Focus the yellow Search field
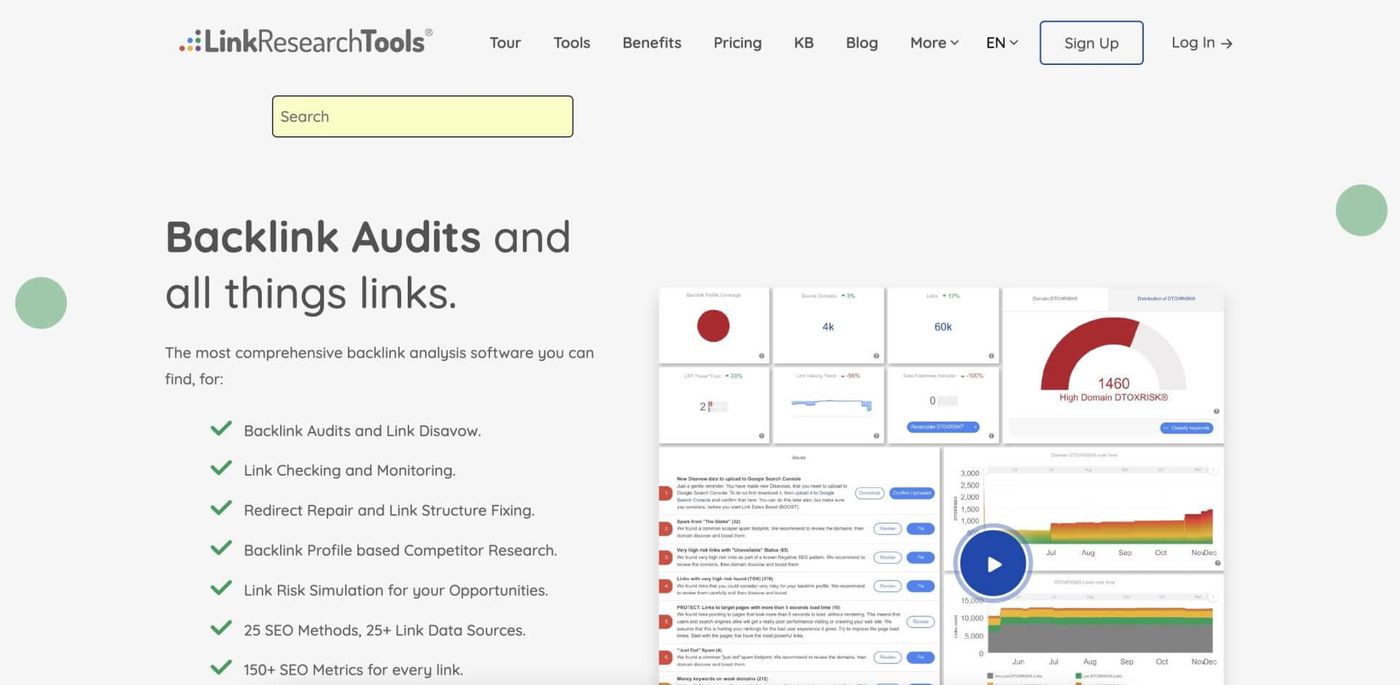 (423, 116)
